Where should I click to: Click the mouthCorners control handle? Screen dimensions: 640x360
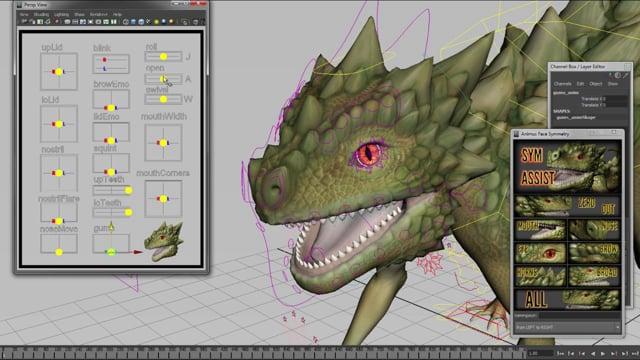tap(163, 199)
